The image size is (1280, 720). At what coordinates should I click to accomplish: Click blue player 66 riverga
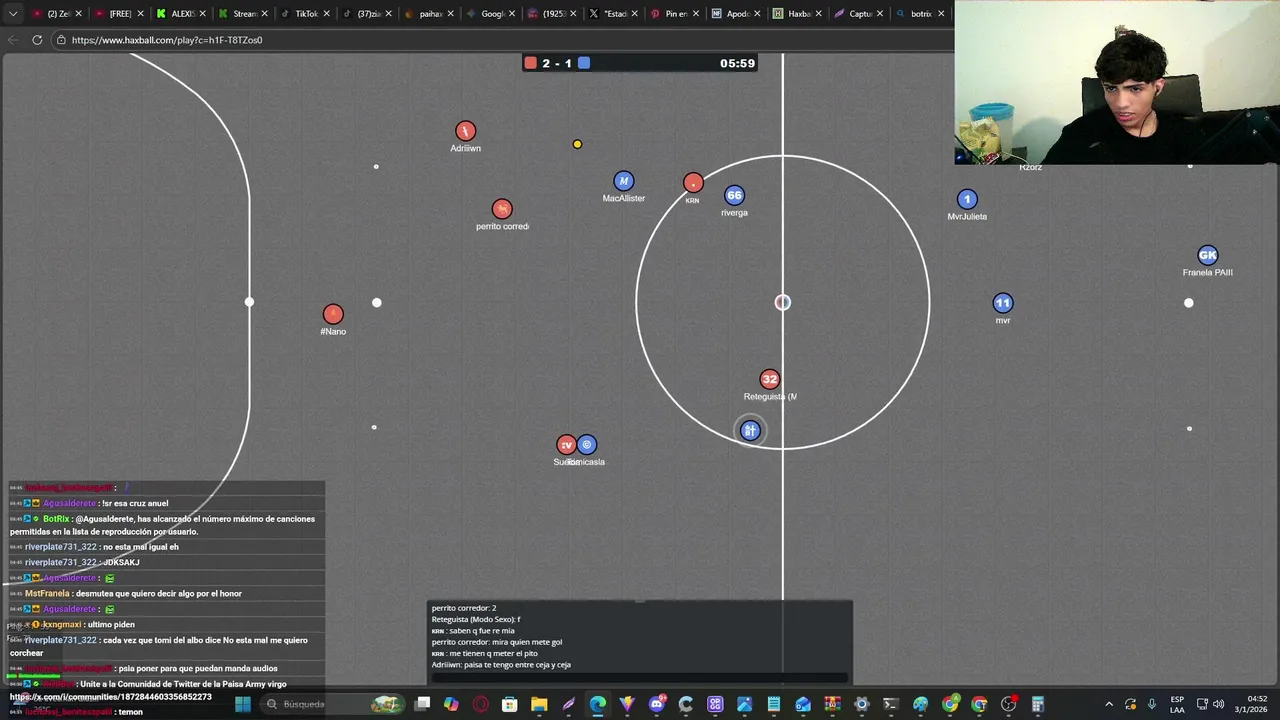[734, 195]
